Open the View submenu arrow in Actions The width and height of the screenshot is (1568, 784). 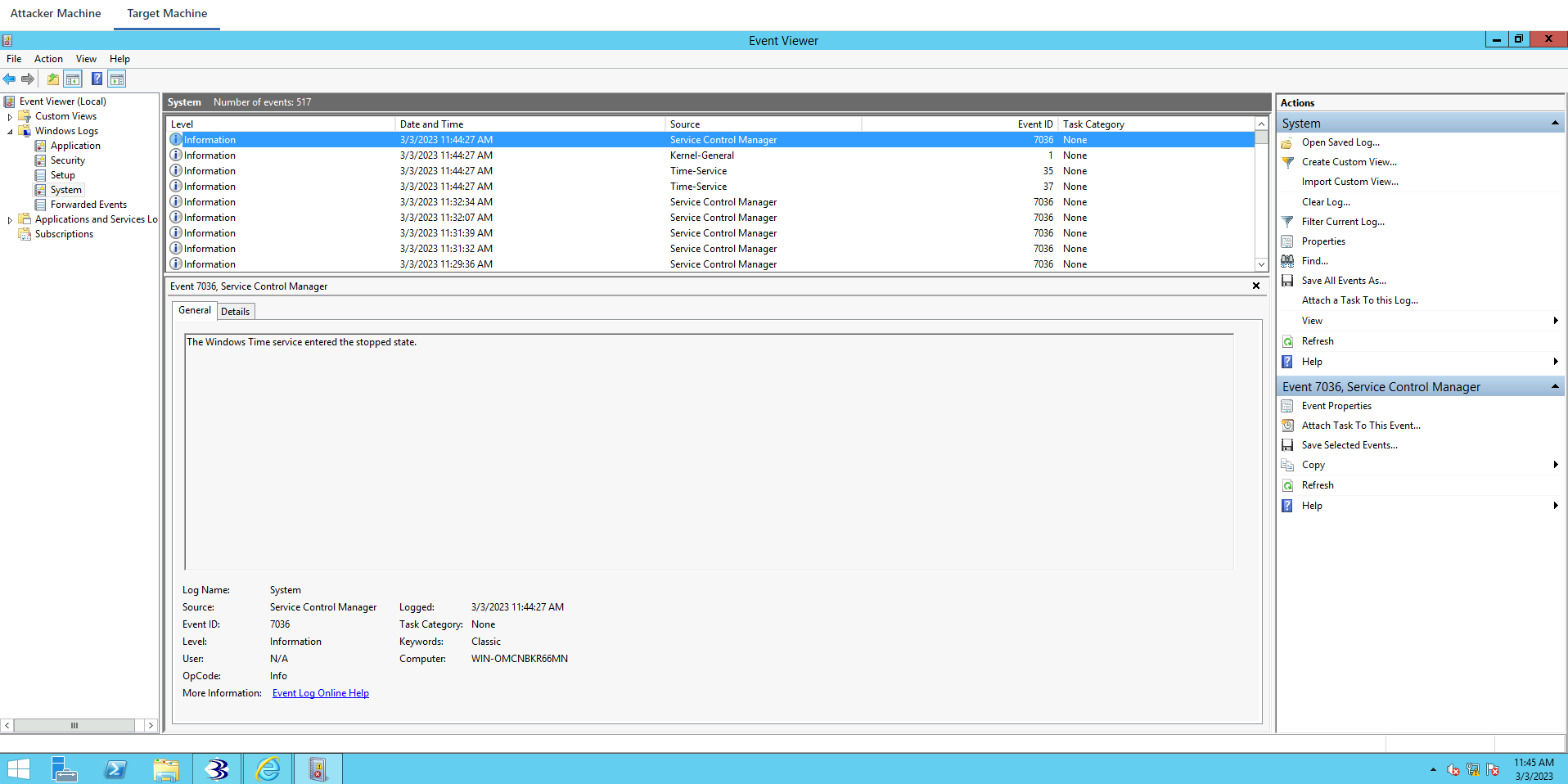(1556, 321)
